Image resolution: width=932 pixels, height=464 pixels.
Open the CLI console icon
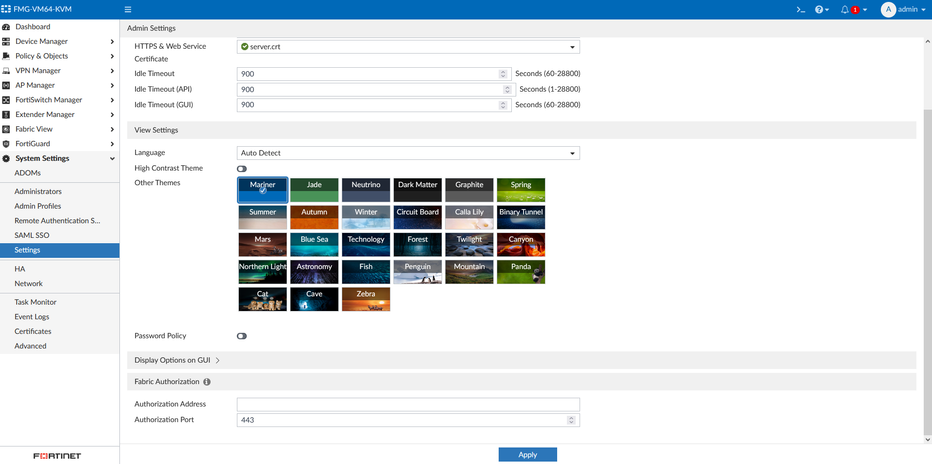click(801, 10)
